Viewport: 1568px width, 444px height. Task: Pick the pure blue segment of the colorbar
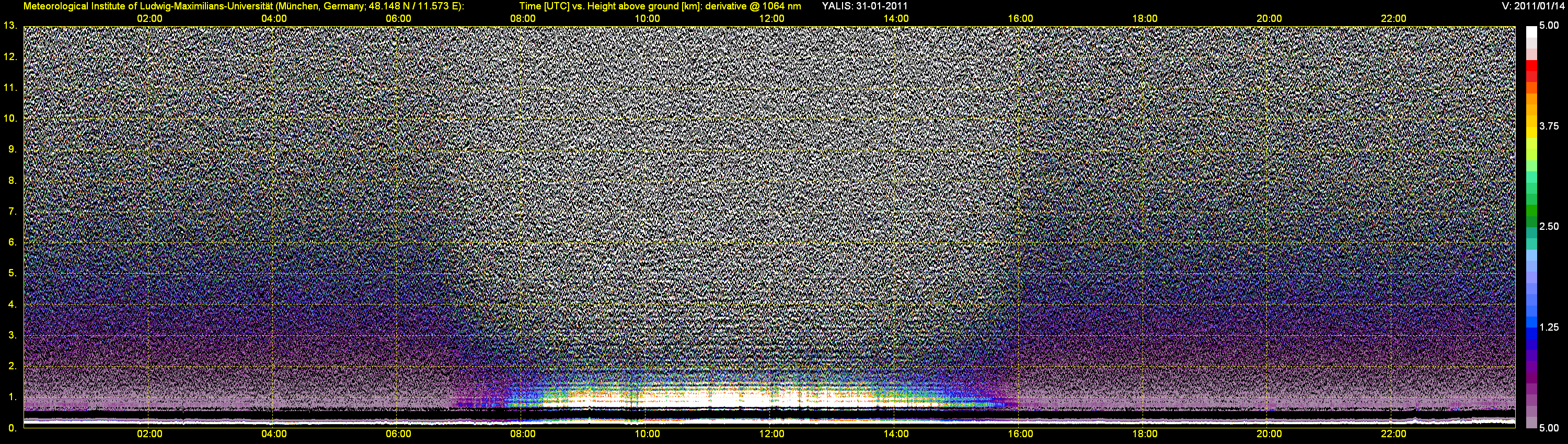[x=1531, y=333]
